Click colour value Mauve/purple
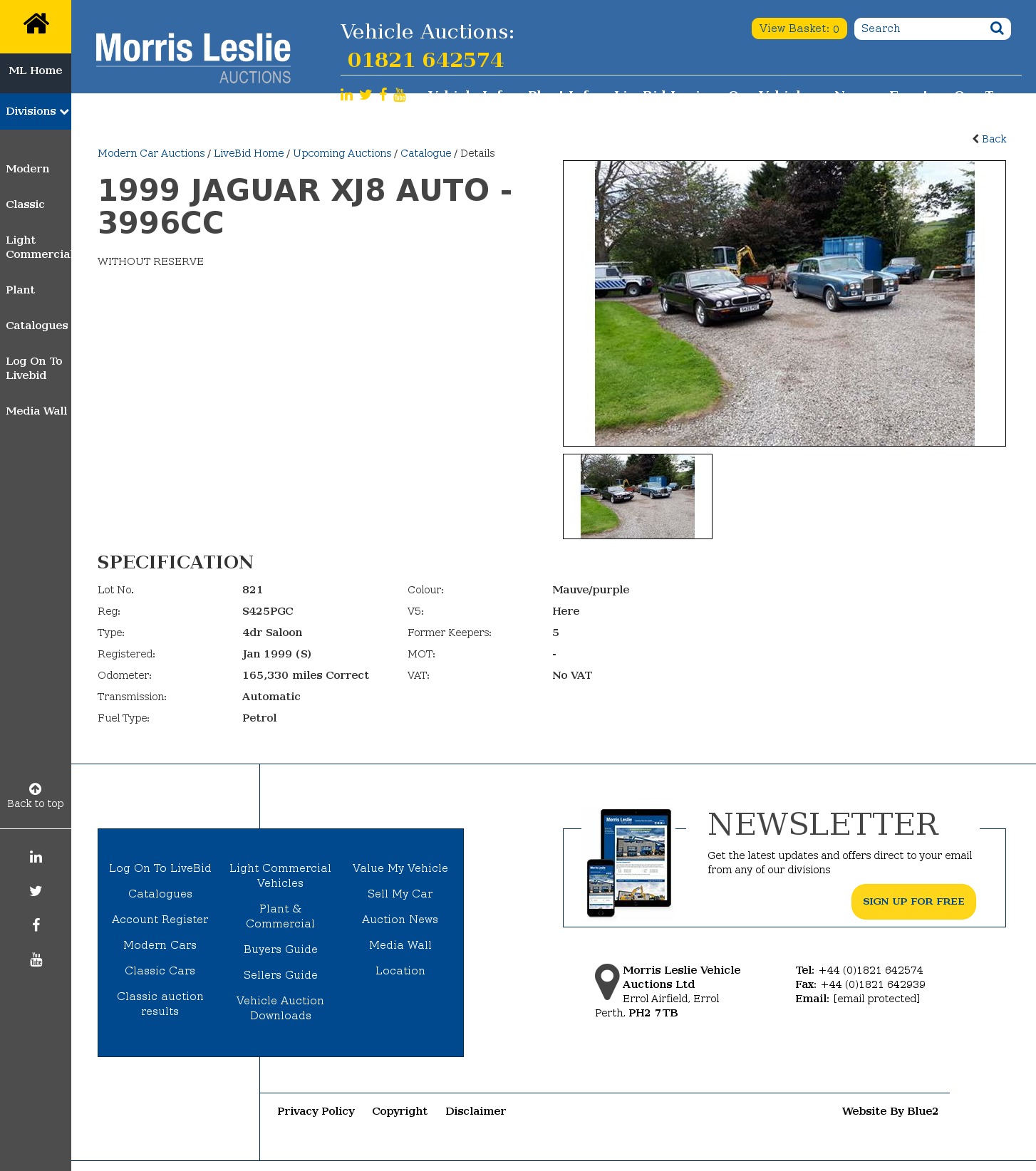The width and height of the screenshot is (1036, 1171). (591, 590)
